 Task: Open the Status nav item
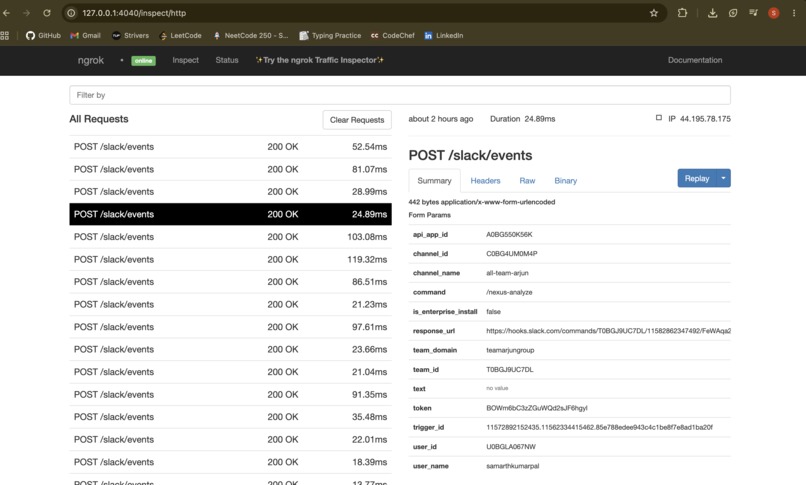227,60
